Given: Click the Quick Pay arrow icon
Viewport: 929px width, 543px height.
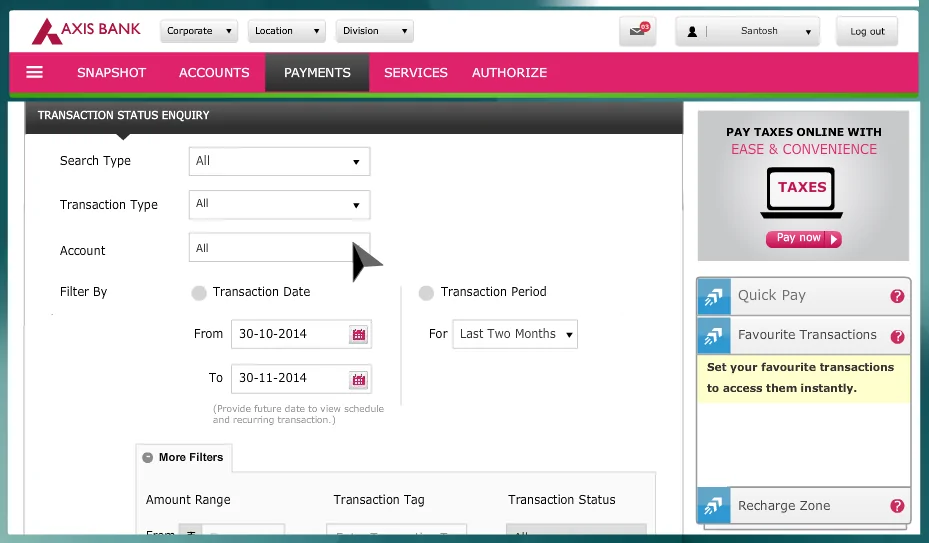Looking at the screenshot, I should click(x=714, y=296).
